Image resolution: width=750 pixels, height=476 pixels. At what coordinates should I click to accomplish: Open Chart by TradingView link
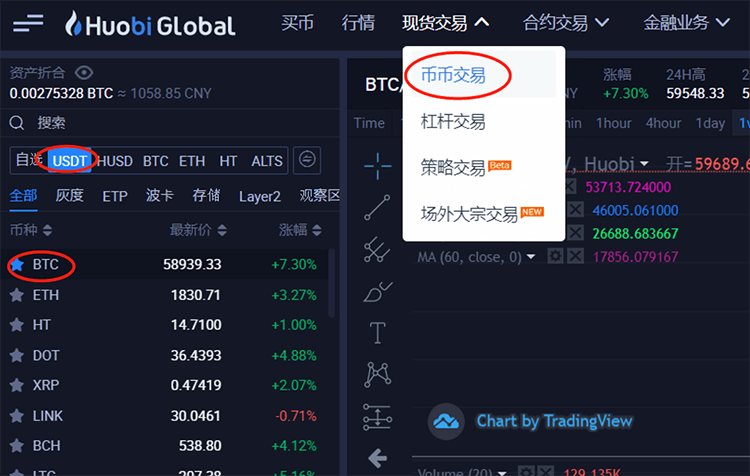[554, 421]
